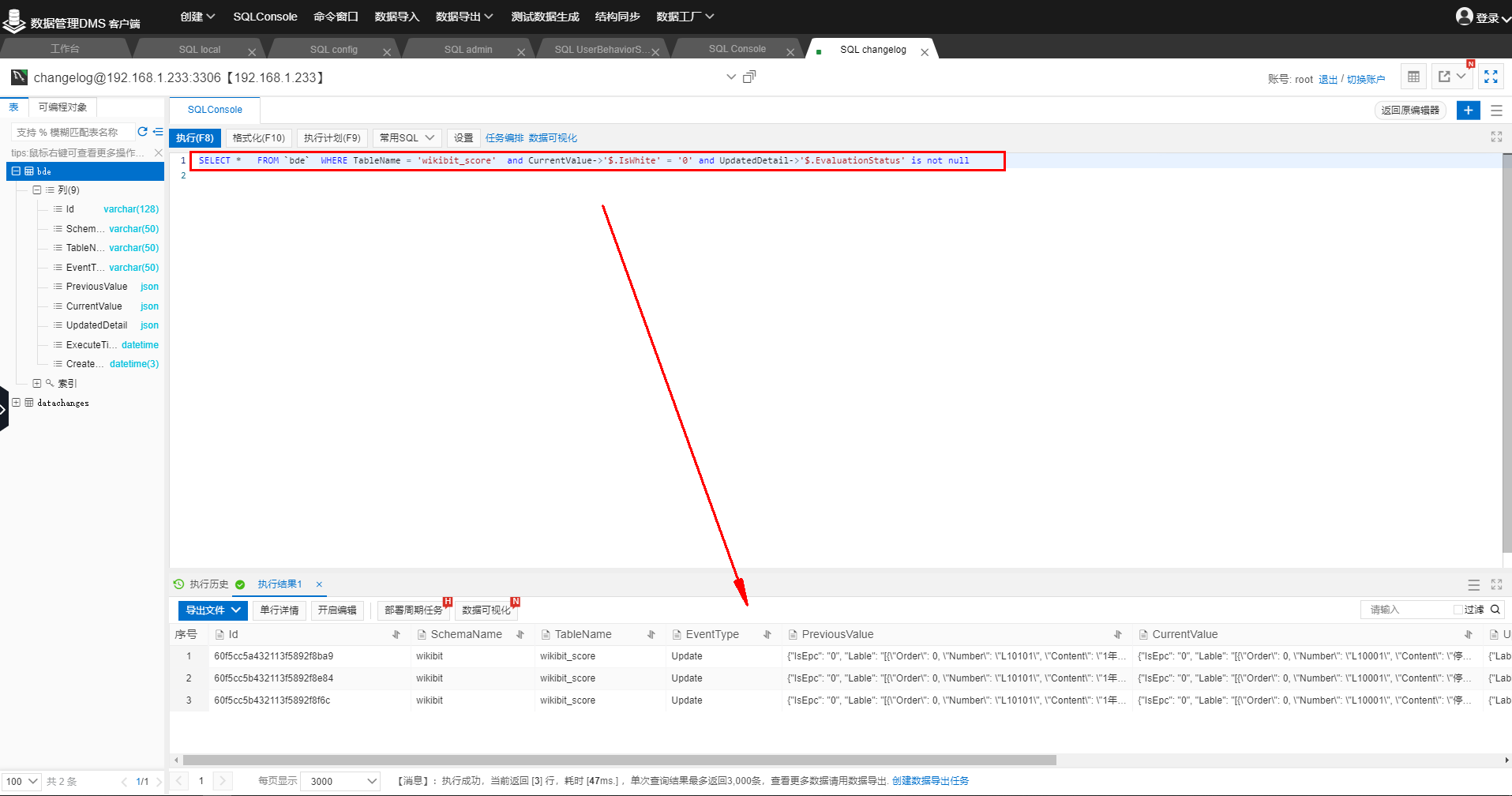1512x796 pixels.
Task: Click the 返回原编辑器 button
Action: coord(1410,111)
